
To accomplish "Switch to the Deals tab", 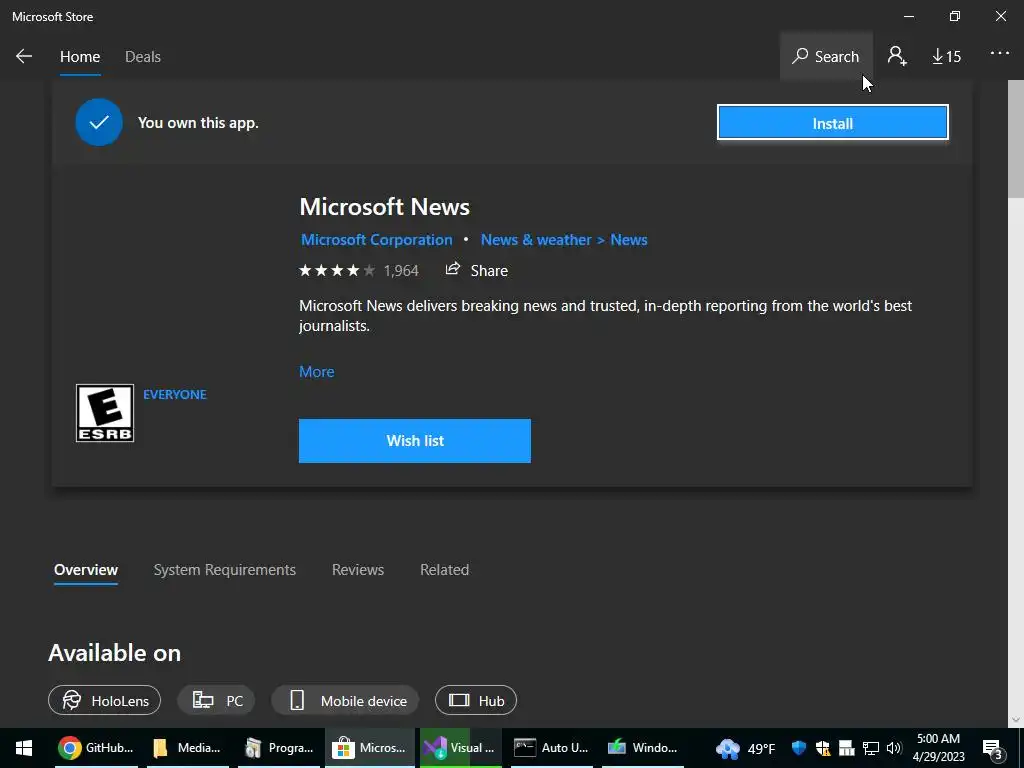I will point(143,57).
